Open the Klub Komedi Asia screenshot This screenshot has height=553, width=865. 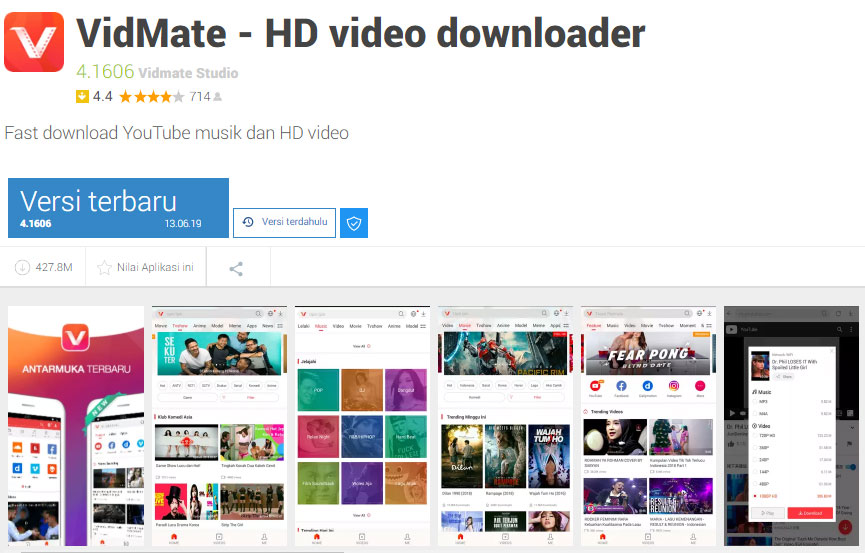click(x=220, y=426)
